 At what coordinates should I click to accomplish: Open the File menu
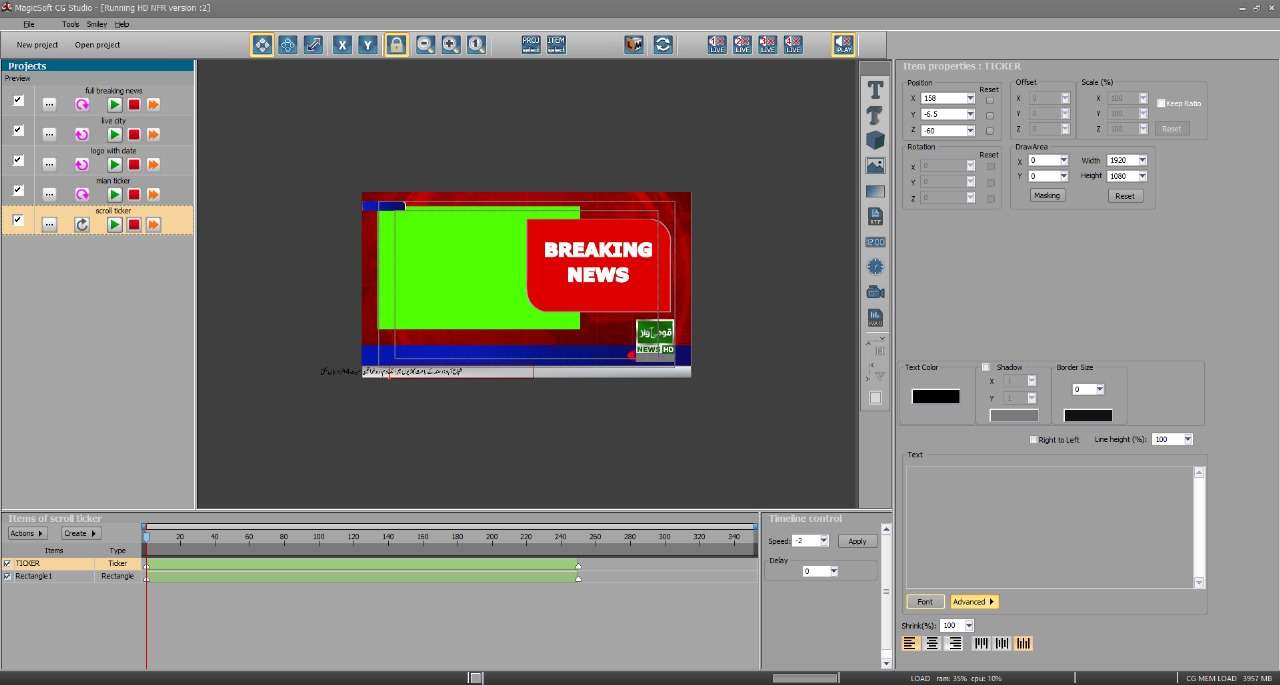pos(28,24)
